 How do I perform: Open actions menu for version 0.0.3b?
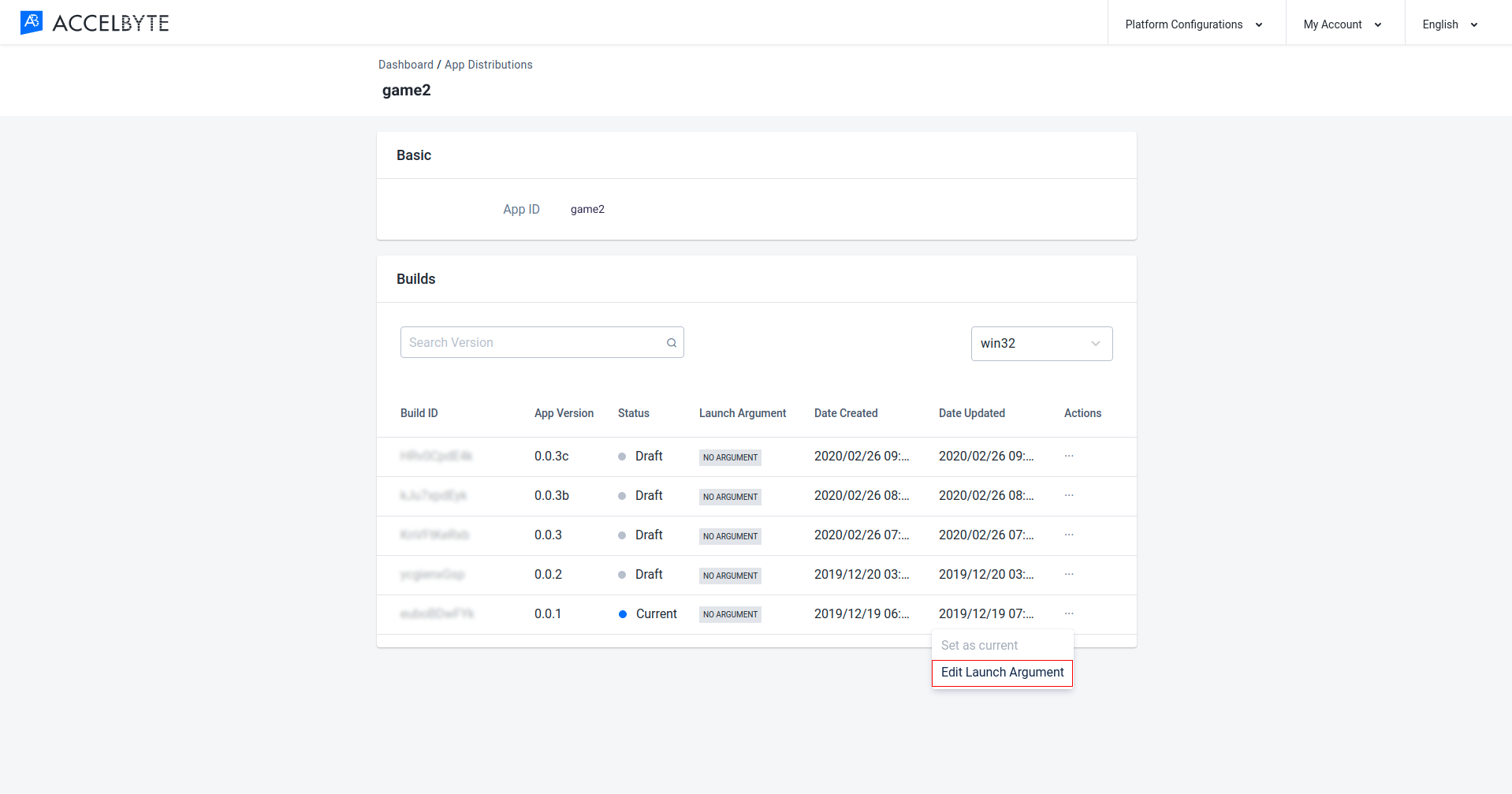1069,495
